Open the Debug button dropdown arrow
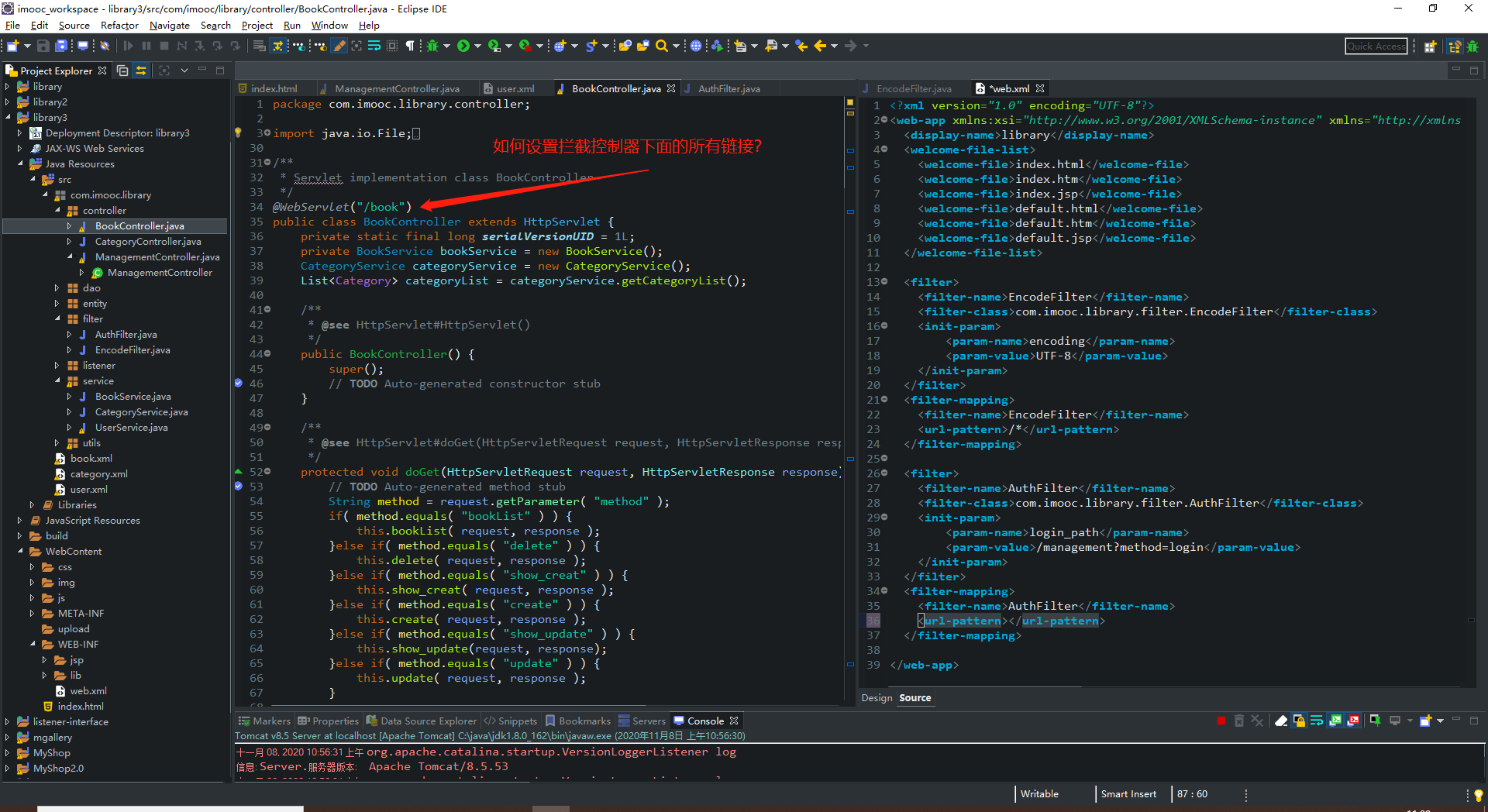This screenshot has width=1488, height=812. pyautogui.click(x=446, y=46)
